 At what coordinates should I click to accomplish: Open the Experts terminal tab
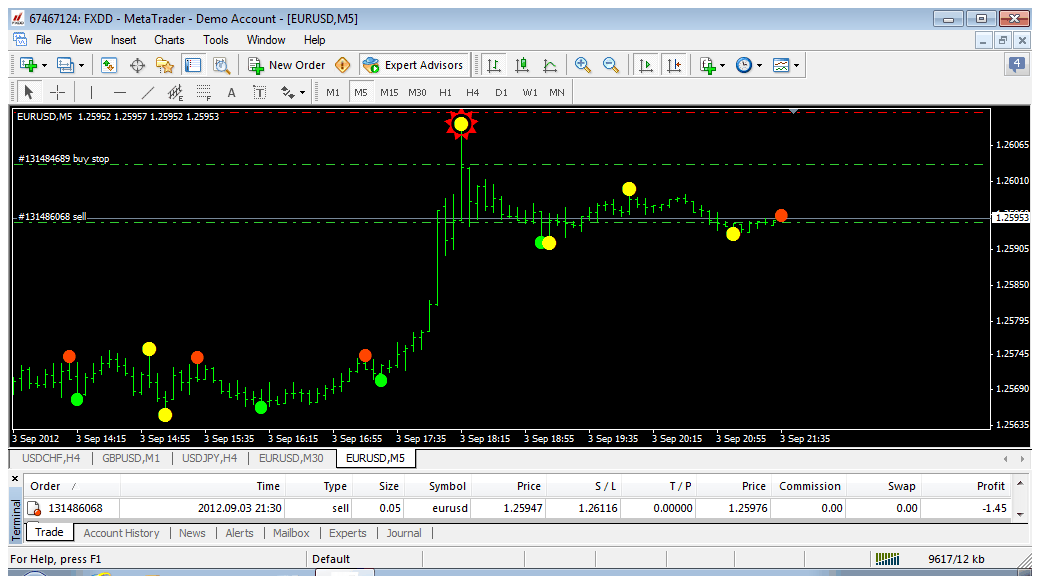point(348,533)
